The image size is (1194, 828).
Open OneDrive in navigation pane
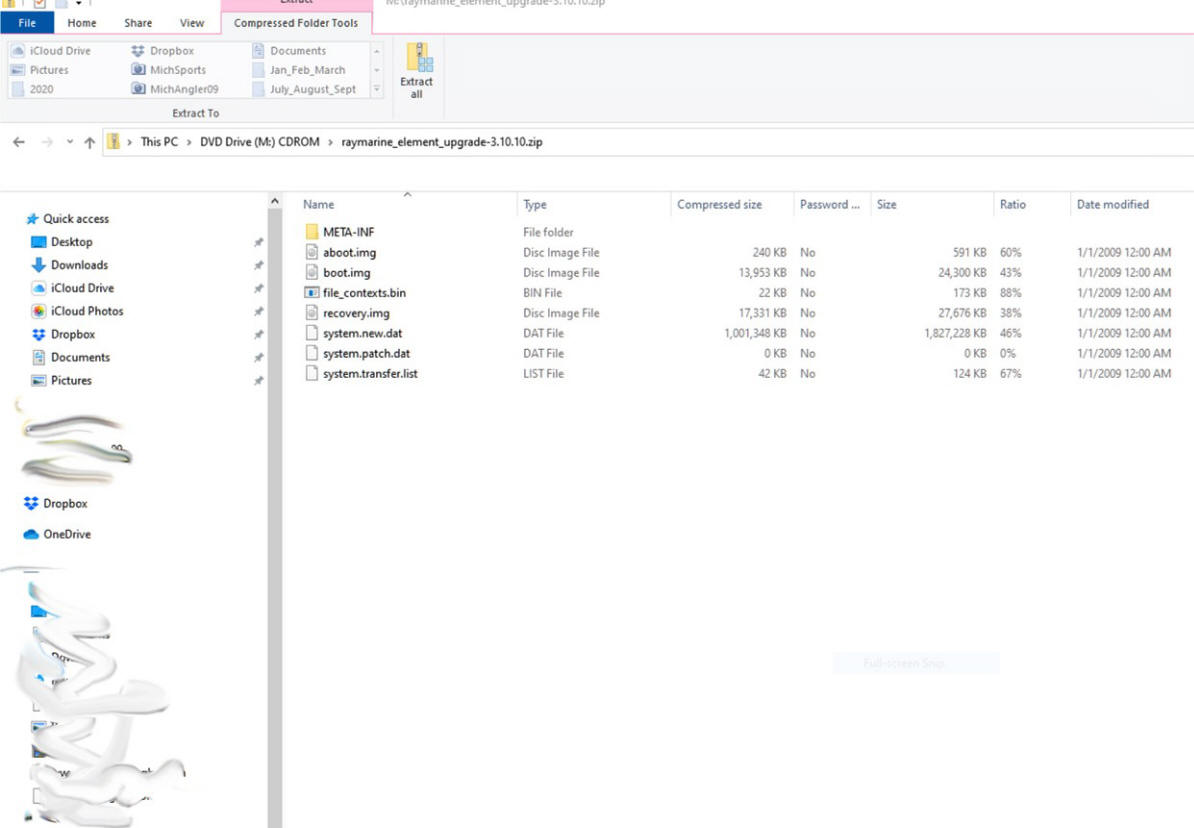tap(66, 534)
